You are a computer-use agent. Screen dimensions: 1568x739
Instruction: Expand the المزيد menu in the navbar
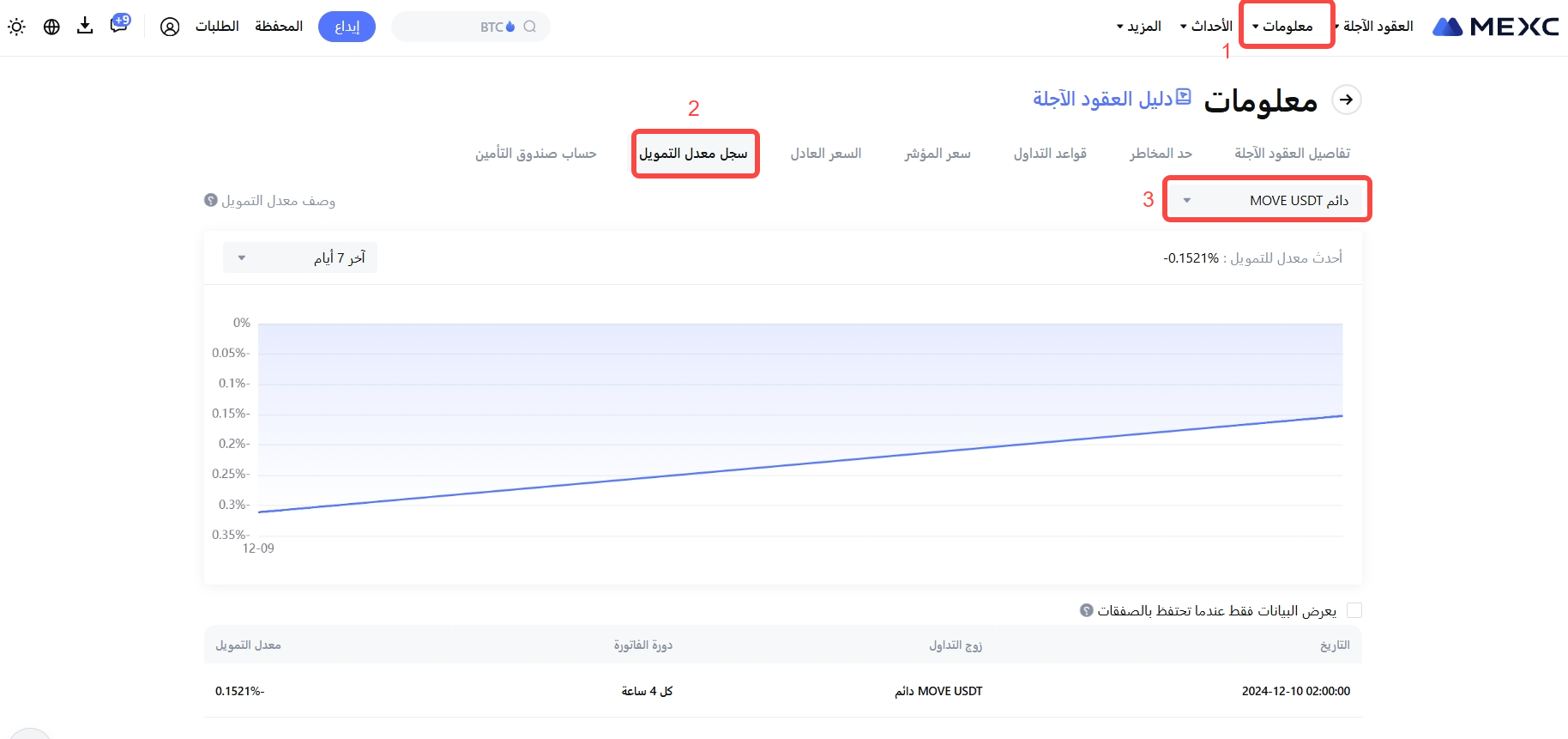point(1139,27)
